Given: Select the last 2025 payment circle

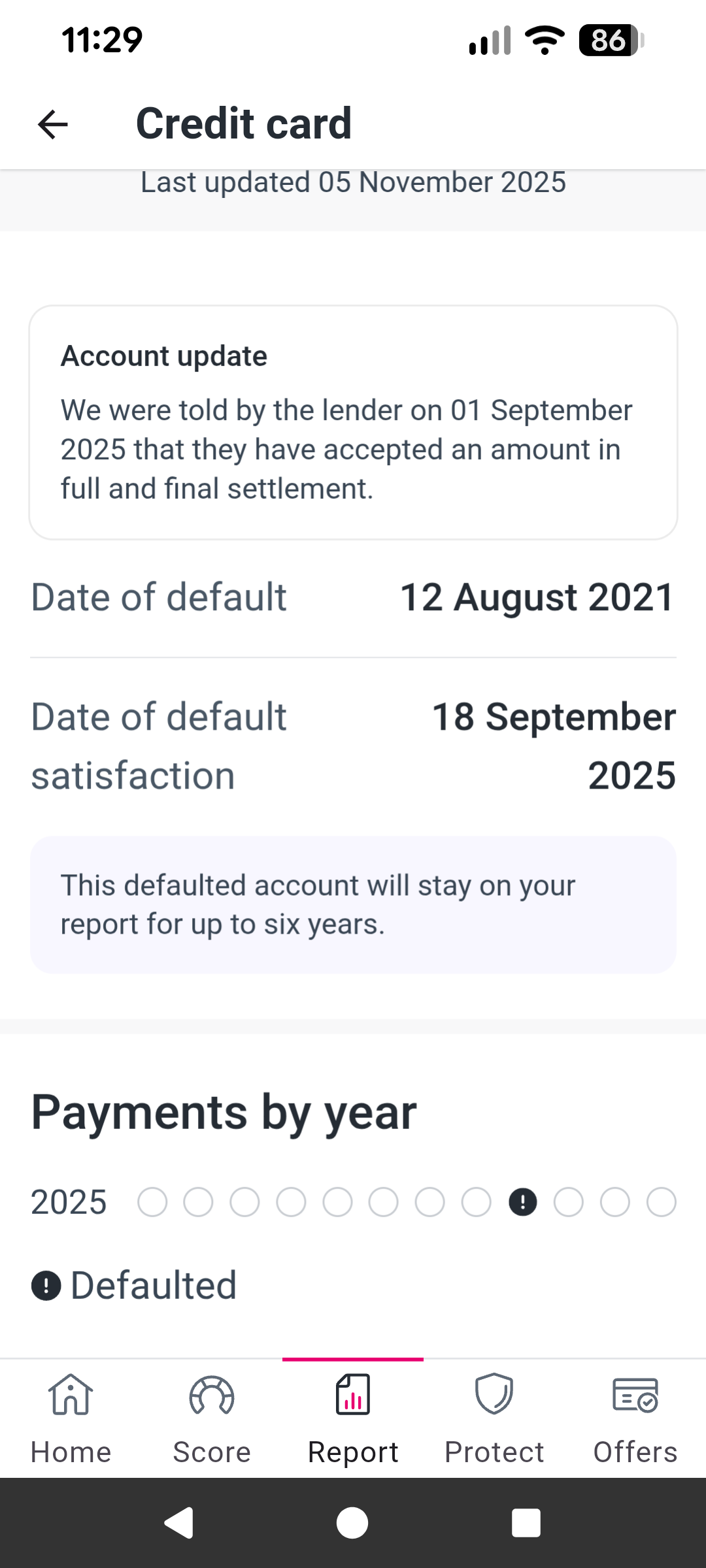Looking at the screenshot, I should coord(661,1202).
